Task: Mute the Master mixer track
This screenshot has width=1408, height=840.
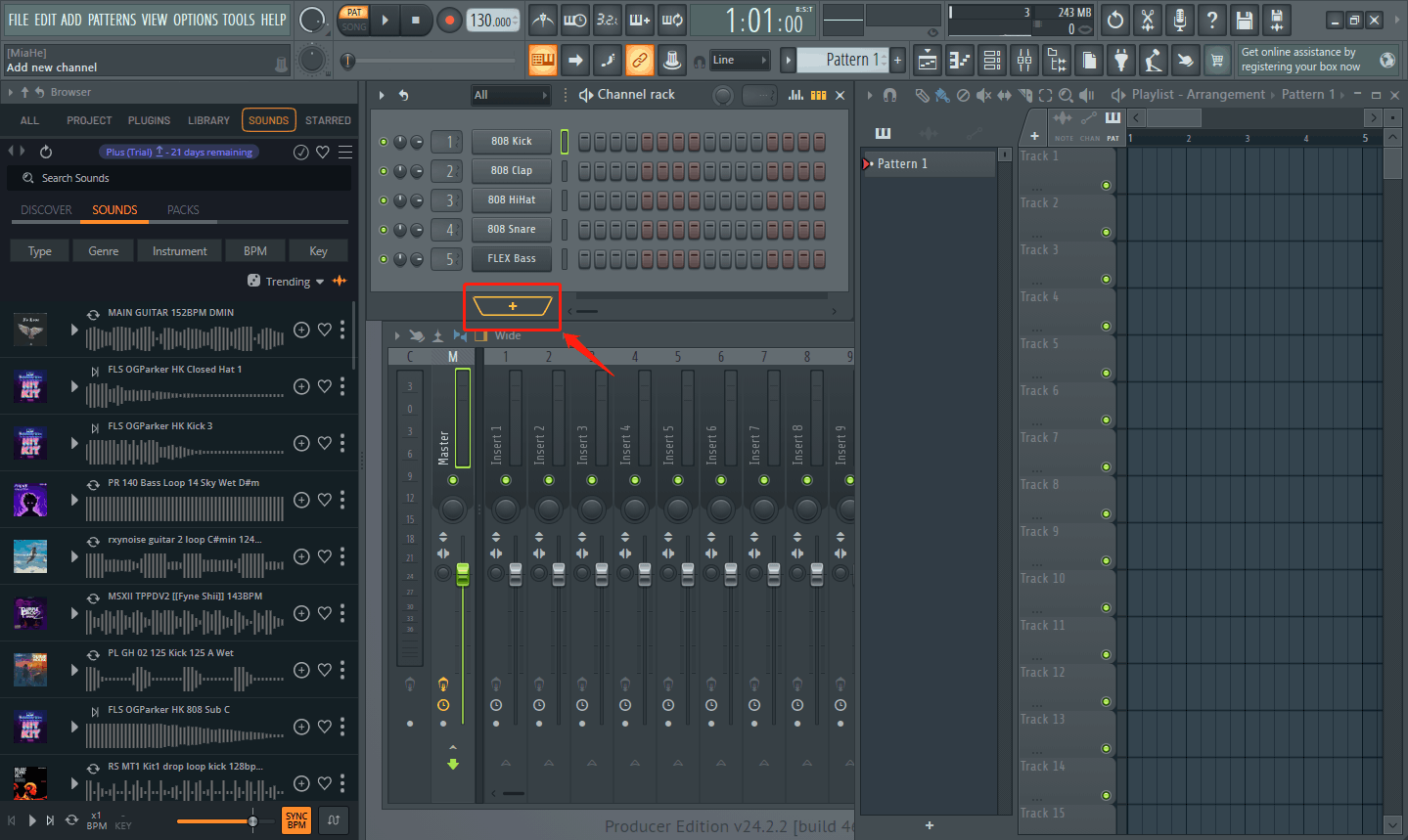Action: 453,480
